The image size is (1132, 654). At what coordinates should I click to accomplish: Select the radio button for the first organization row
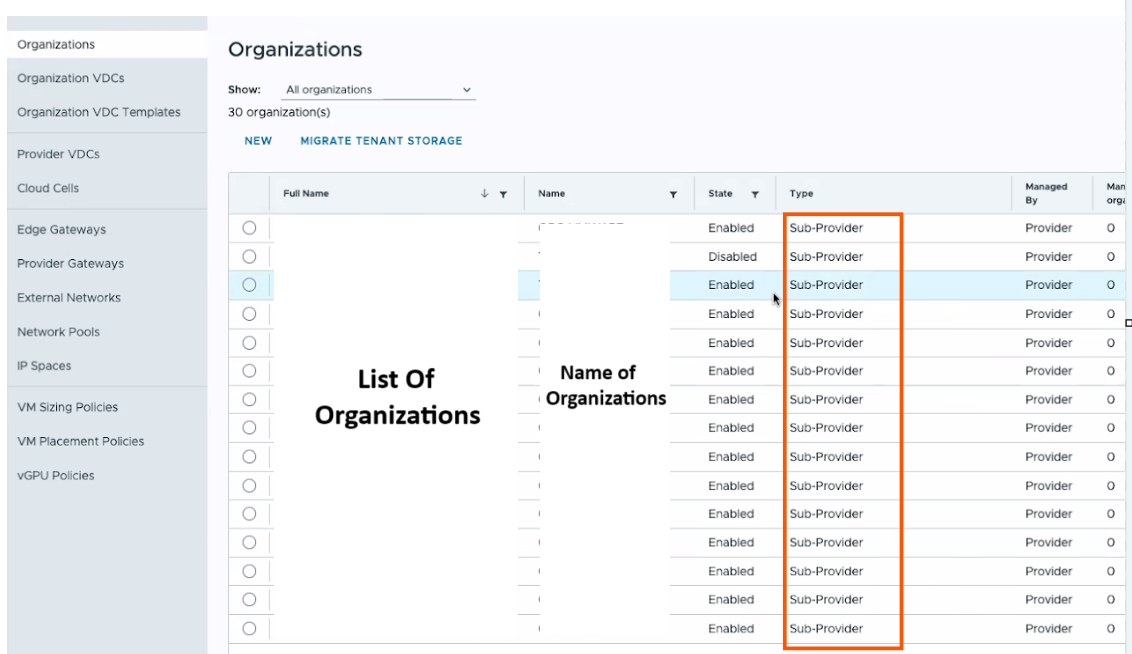(250, 228)
